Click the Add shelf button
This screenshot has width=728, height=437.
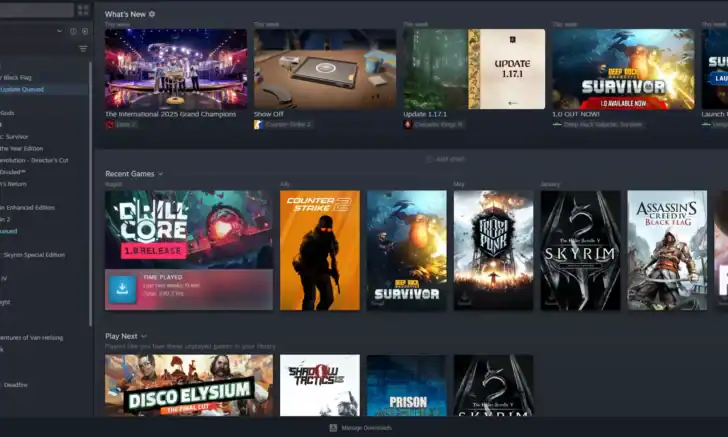(445, 159)
